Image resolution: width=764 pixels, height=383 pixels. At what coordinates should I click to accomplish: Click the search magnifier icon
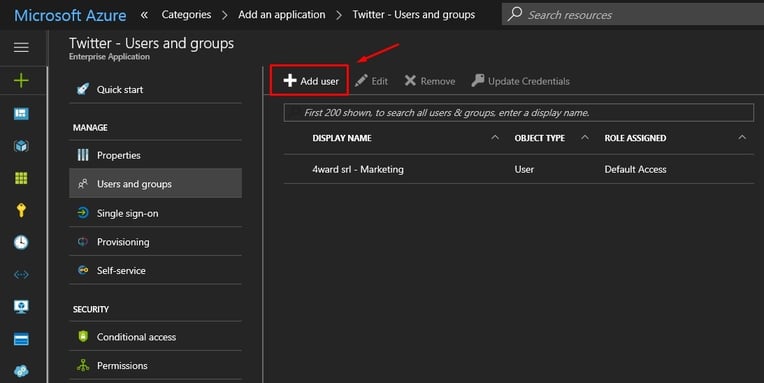coord(515,14)
